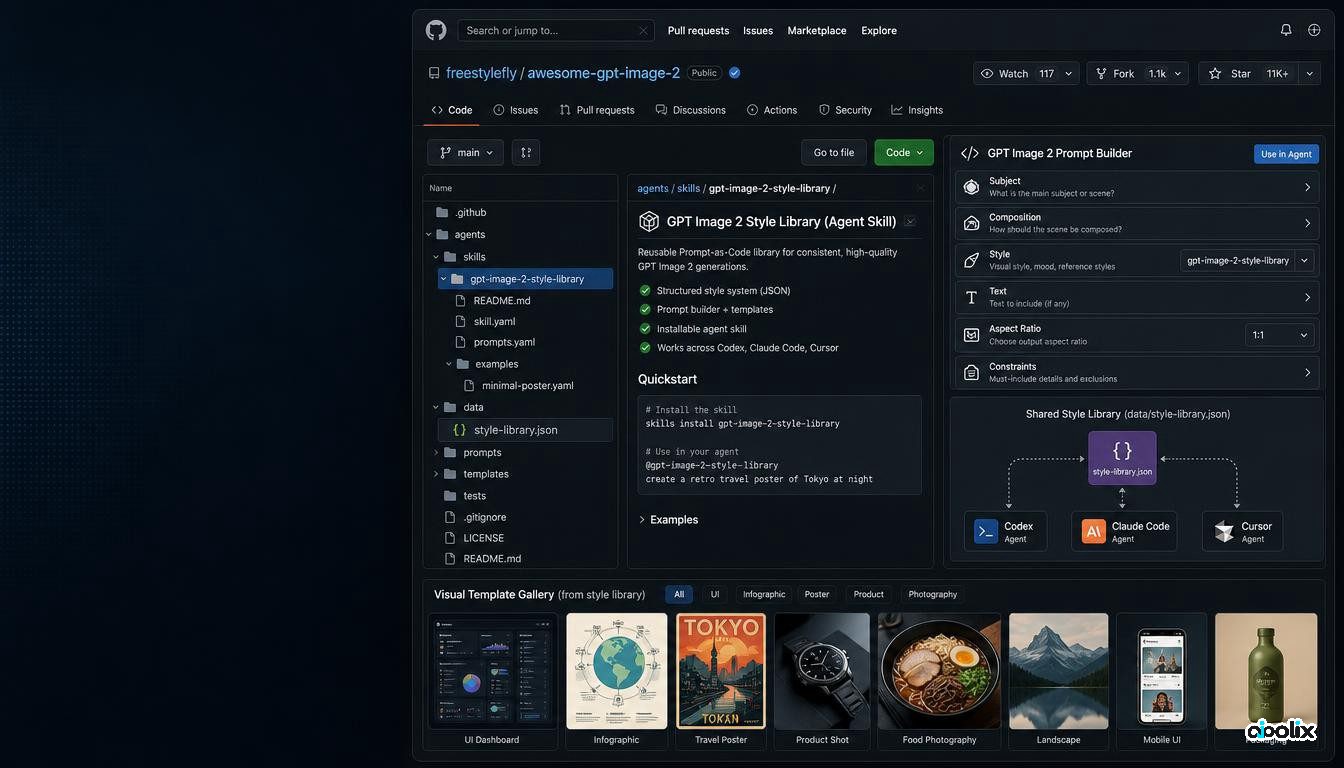Screen dimensions: 1344x768
Task: Filter gallery by Photography
Action: pos(933,594)
